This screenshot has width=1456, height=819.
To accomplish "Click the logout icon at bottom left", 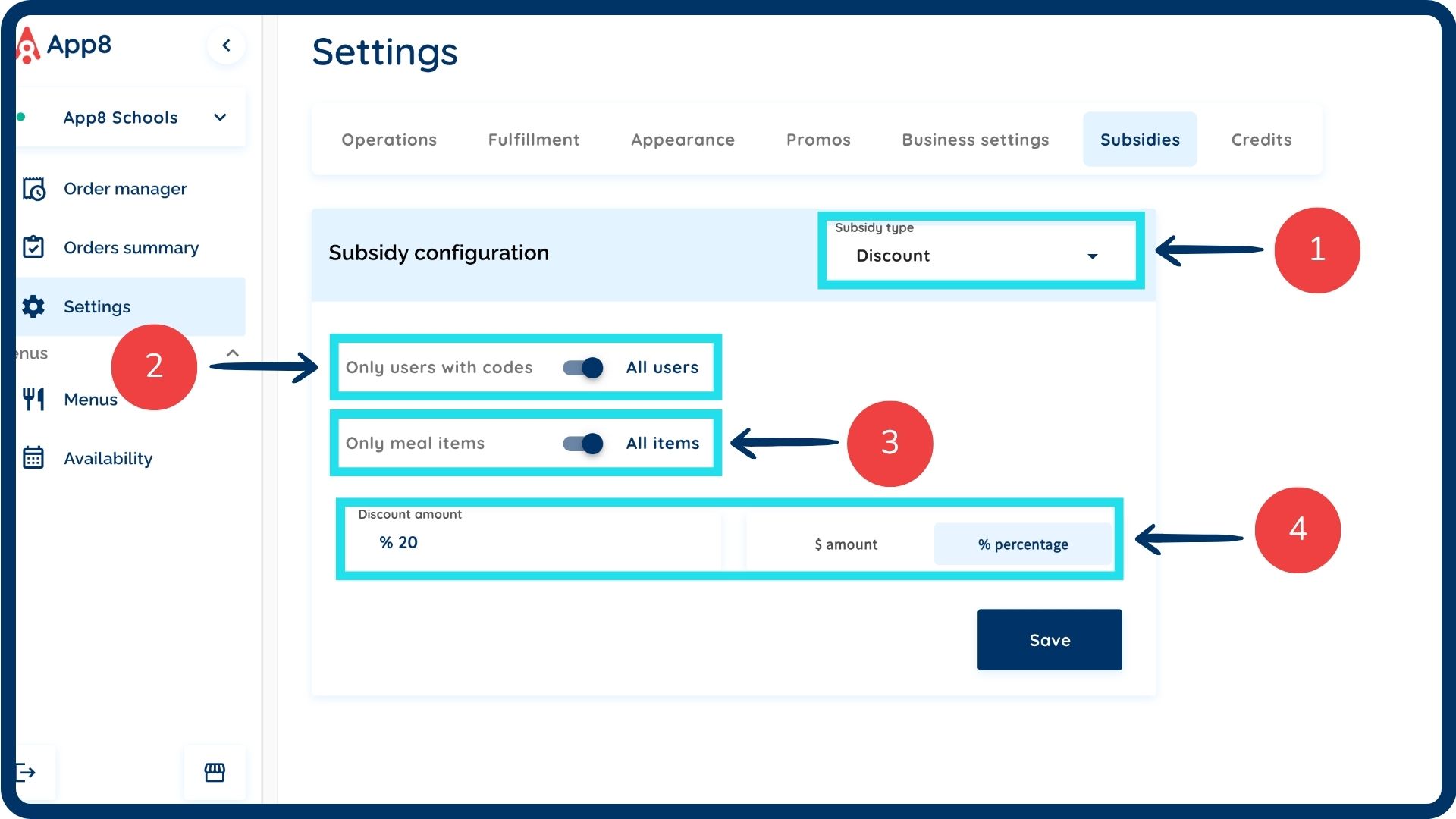I will [x=27, y=773].
